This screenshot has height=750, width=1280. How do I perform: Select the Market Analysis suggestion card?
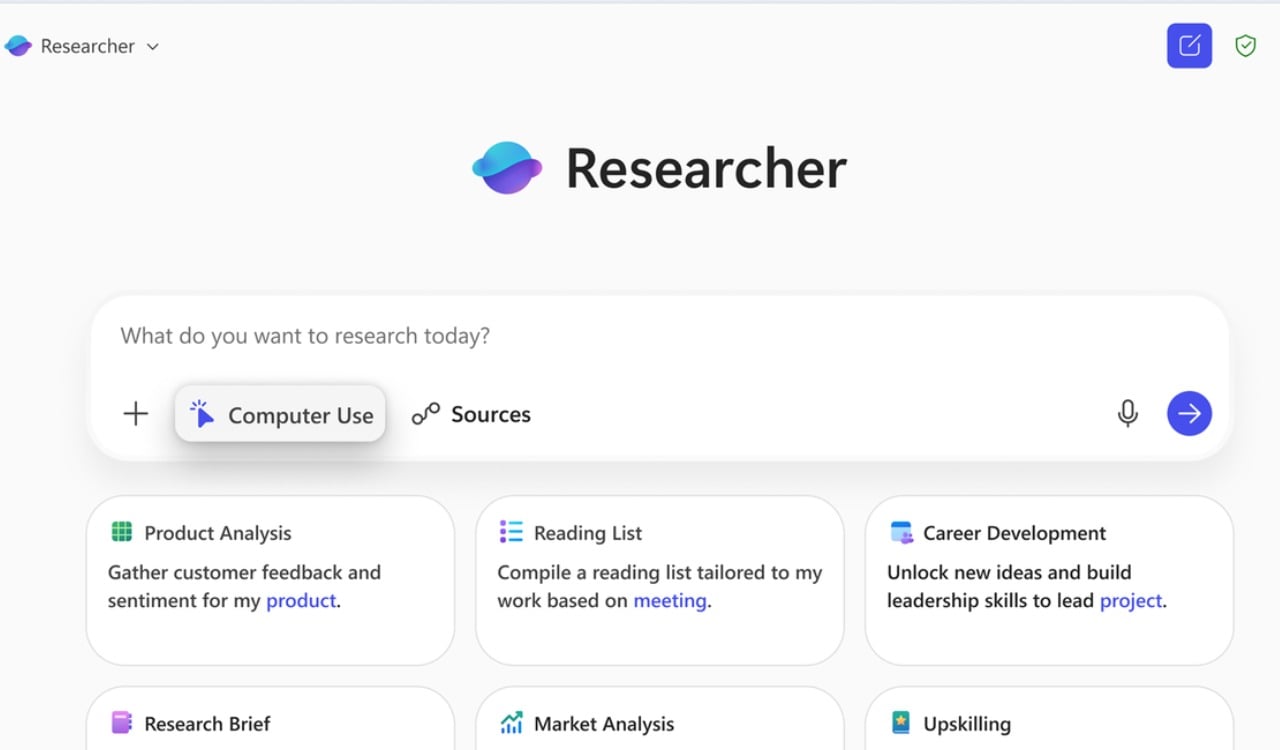[x=659, y=722]
